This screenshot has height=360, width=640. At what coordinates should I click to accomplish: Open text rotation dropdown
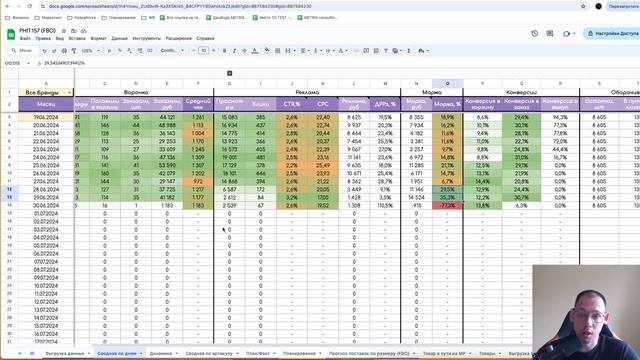pos(343,51)
